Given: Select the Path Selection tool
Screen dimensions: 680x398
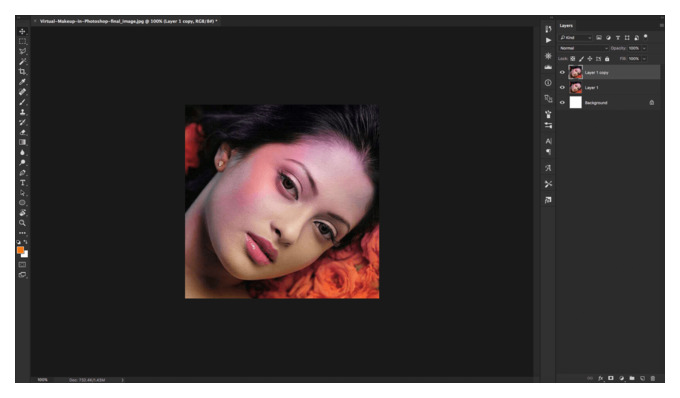Looking at the screenshot, I should (x=22, y=193).
